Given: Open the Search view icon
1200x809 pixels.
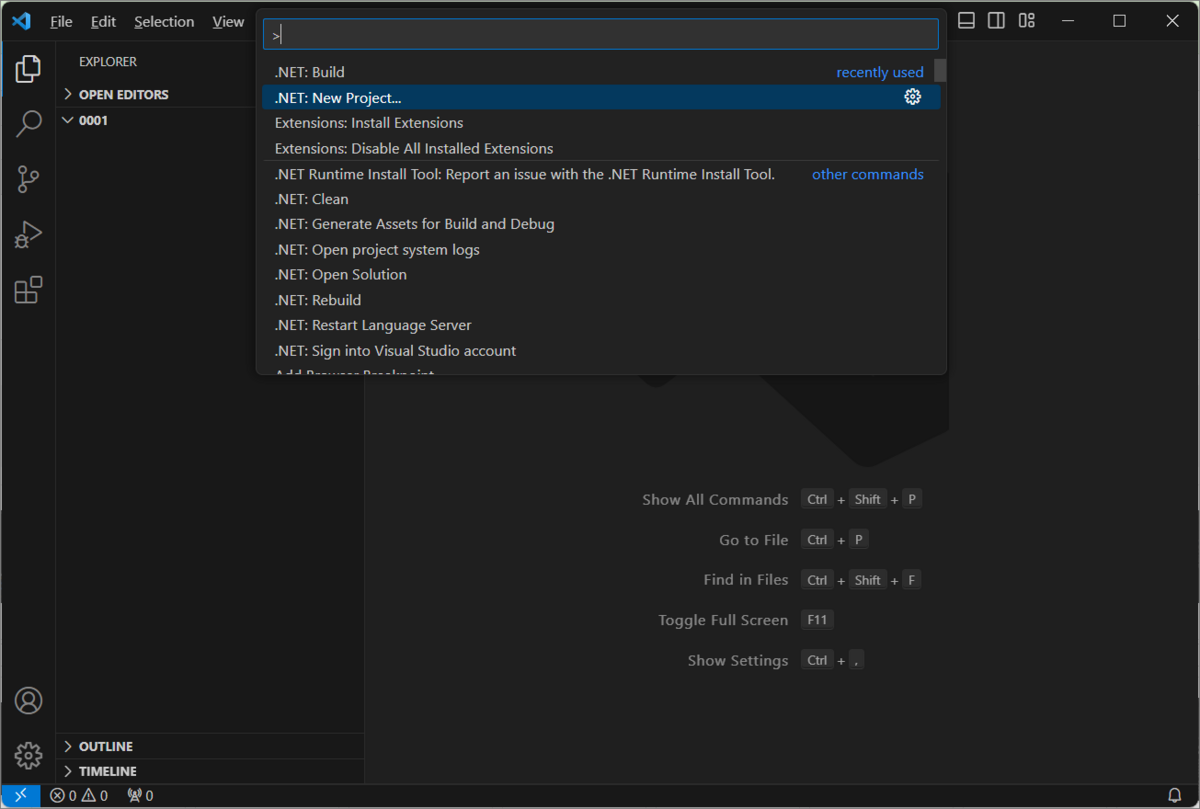Looking at the screenshot, I should (28, 124).
